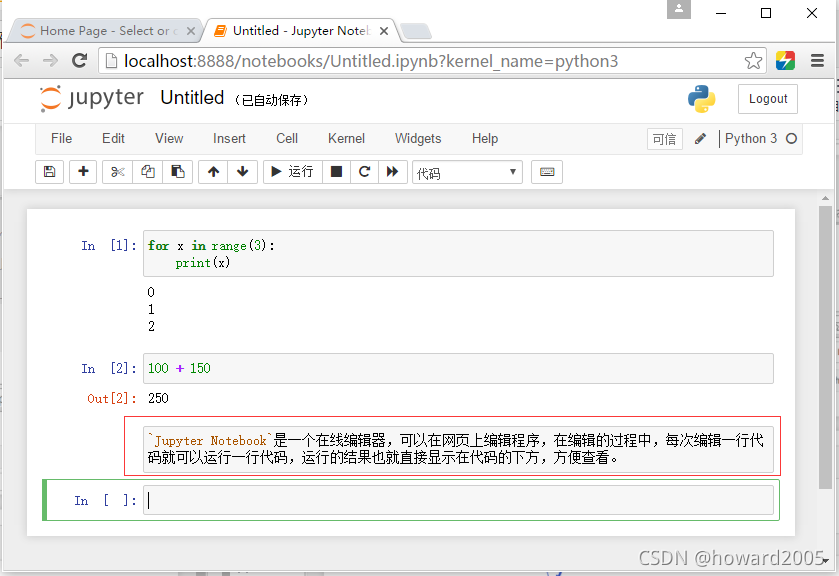
Task: Click the Jupyter Notebook description markdown cell
Action: [458, 449]
